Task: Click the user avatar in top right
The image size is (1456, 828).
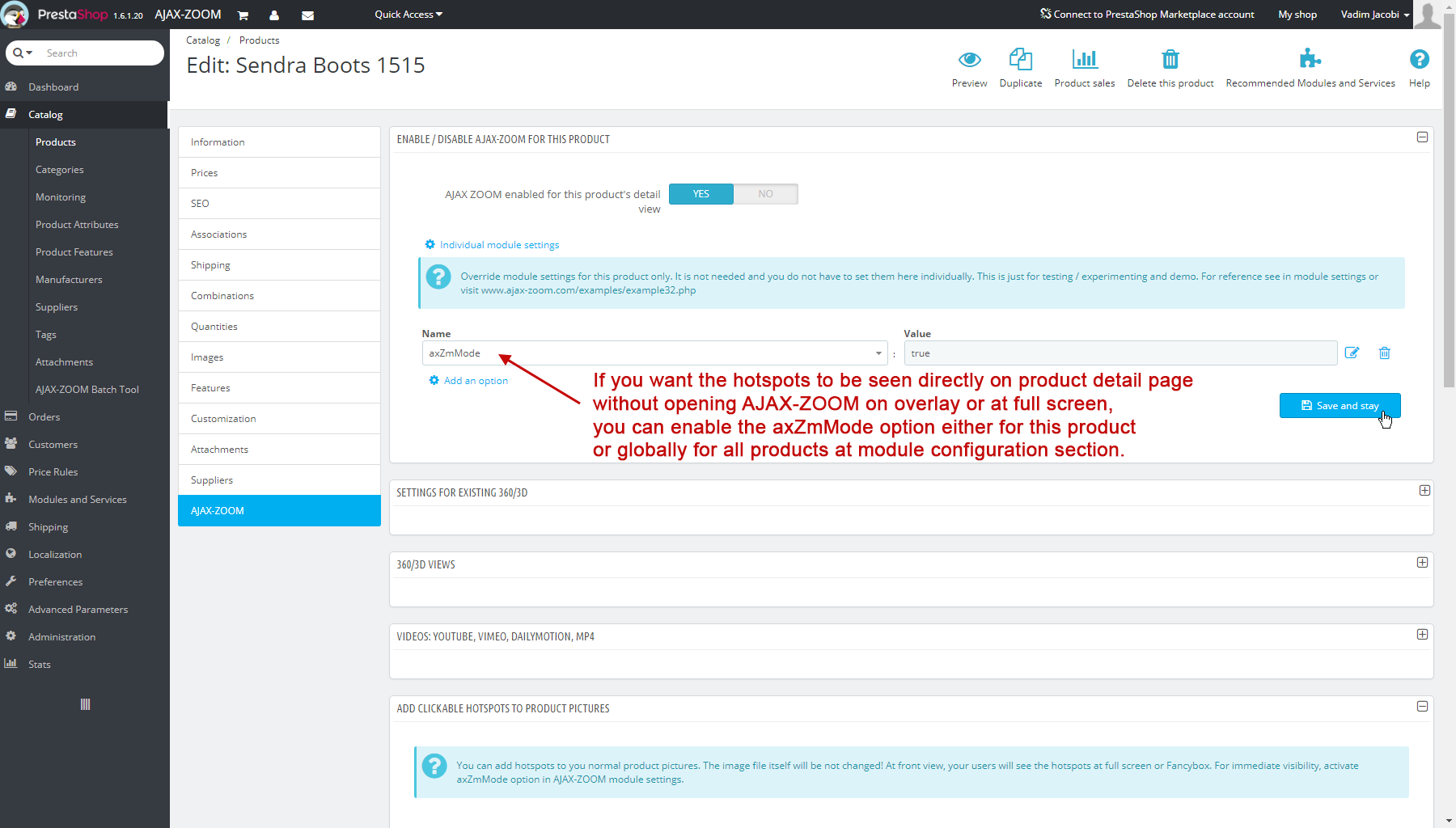Action: tap(1428, 15)
